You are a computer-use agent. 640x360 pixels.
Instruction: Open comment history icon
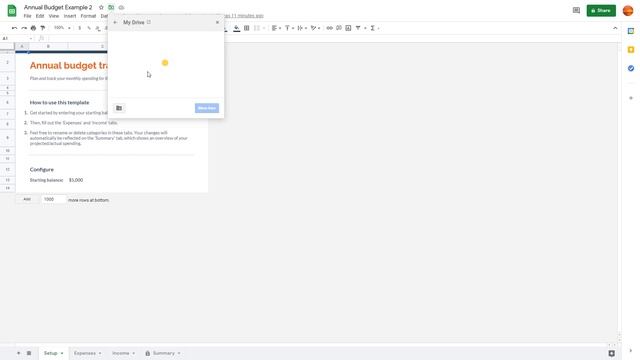pyautogui.click(x=576, y=10)
